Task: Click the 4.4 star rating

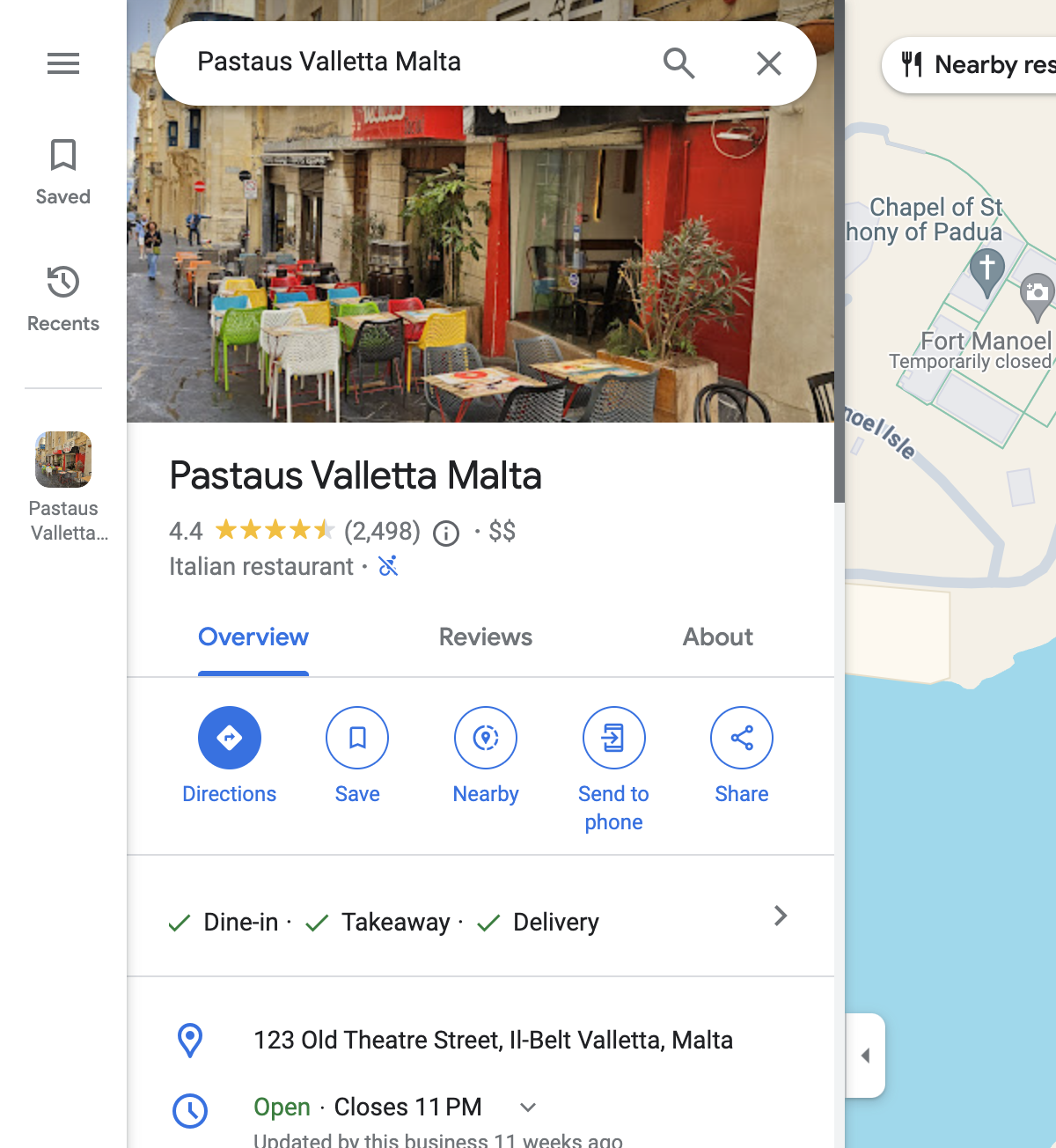Action: (x=252, y=531)
